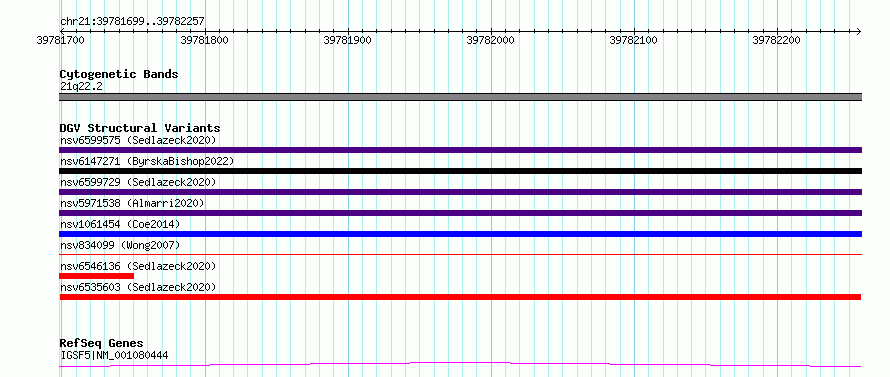Screen dimensions: 890x377
Task: Select the 21q22.2 band label
Action: [x=82, y=87]
